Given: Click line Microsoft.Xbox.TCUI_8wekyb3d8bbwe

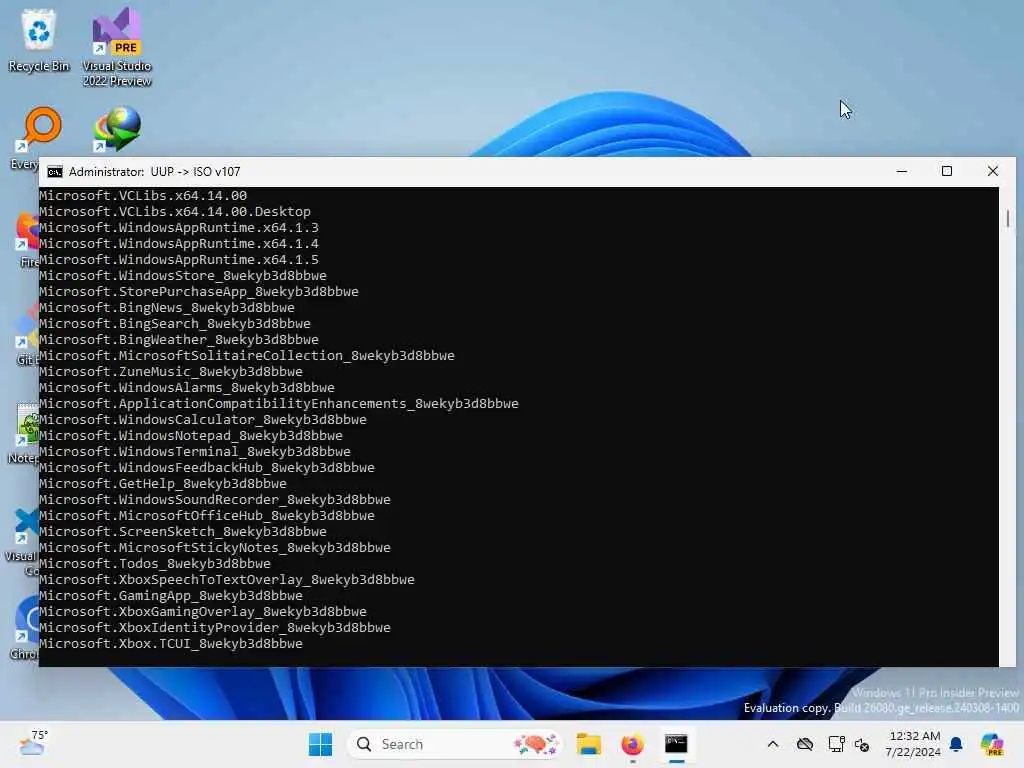Looking at the screenshot, I should (171, 643).
